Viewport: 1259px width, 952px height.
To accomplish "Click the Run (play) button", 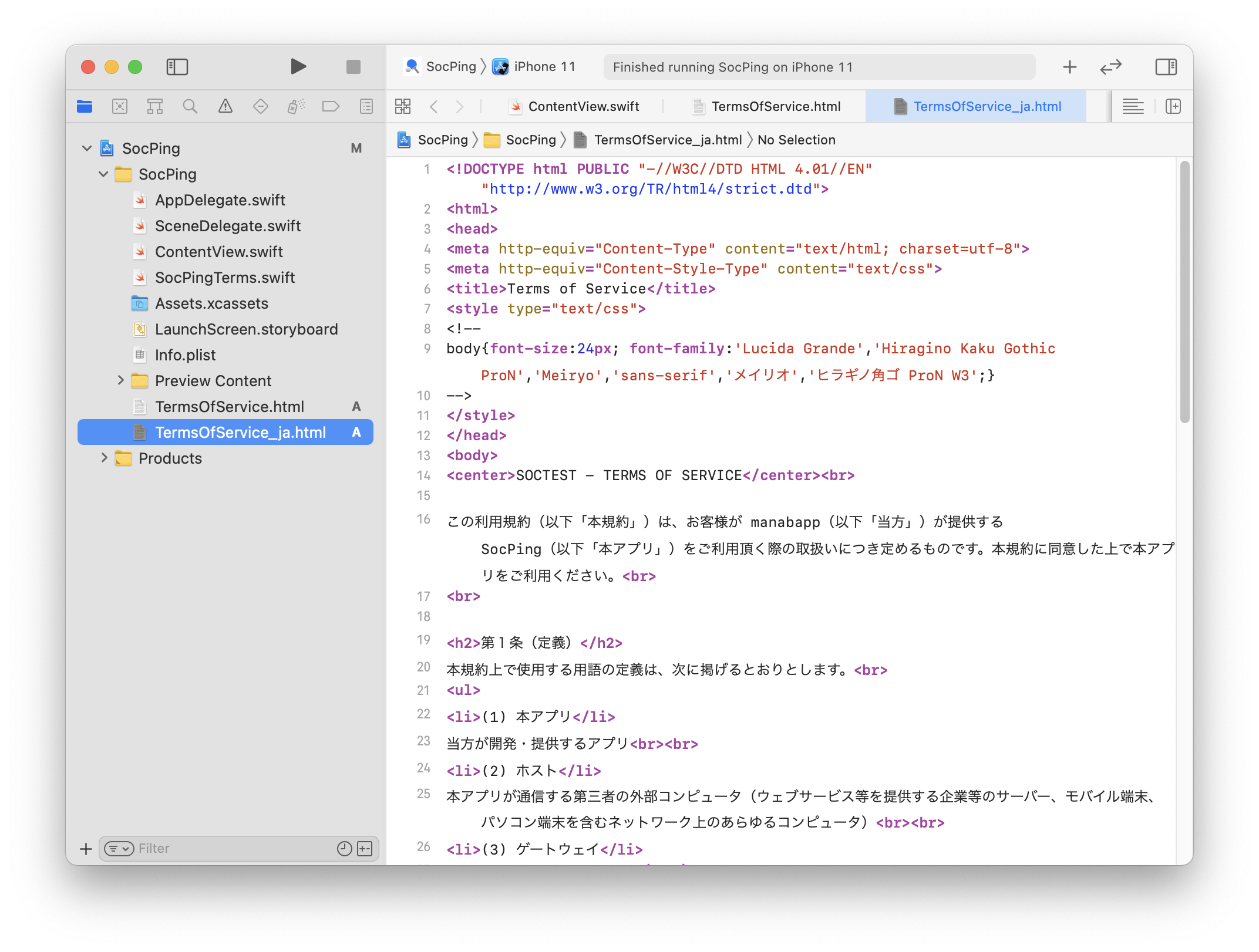I will pyautogui.click(x=298, y=66).
